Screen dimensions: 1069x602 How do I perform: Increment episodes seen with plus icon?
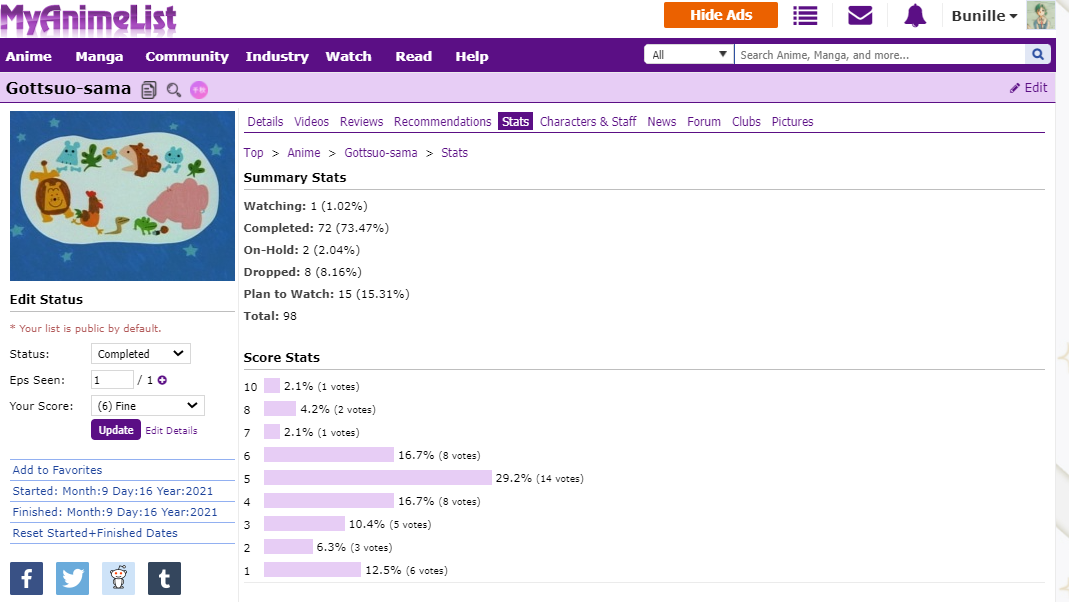pos(162,380)
